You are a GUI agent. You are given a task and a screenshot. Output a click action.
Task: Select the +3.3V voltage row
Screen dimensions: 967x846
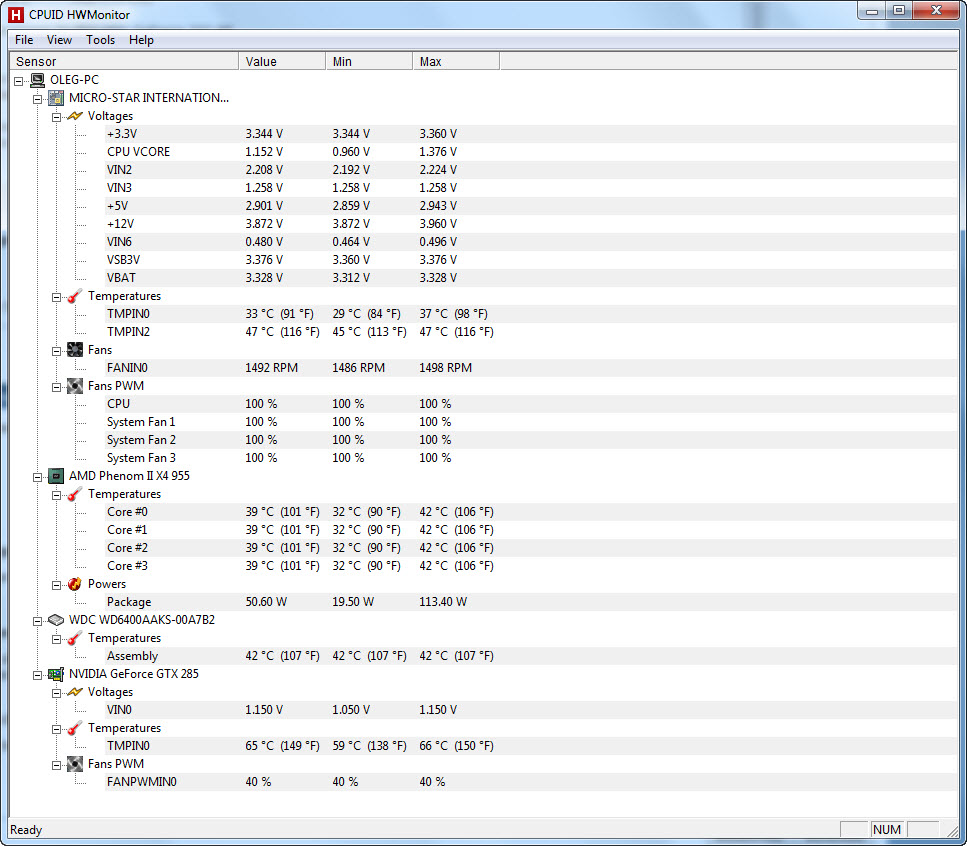tap(531, 134)
